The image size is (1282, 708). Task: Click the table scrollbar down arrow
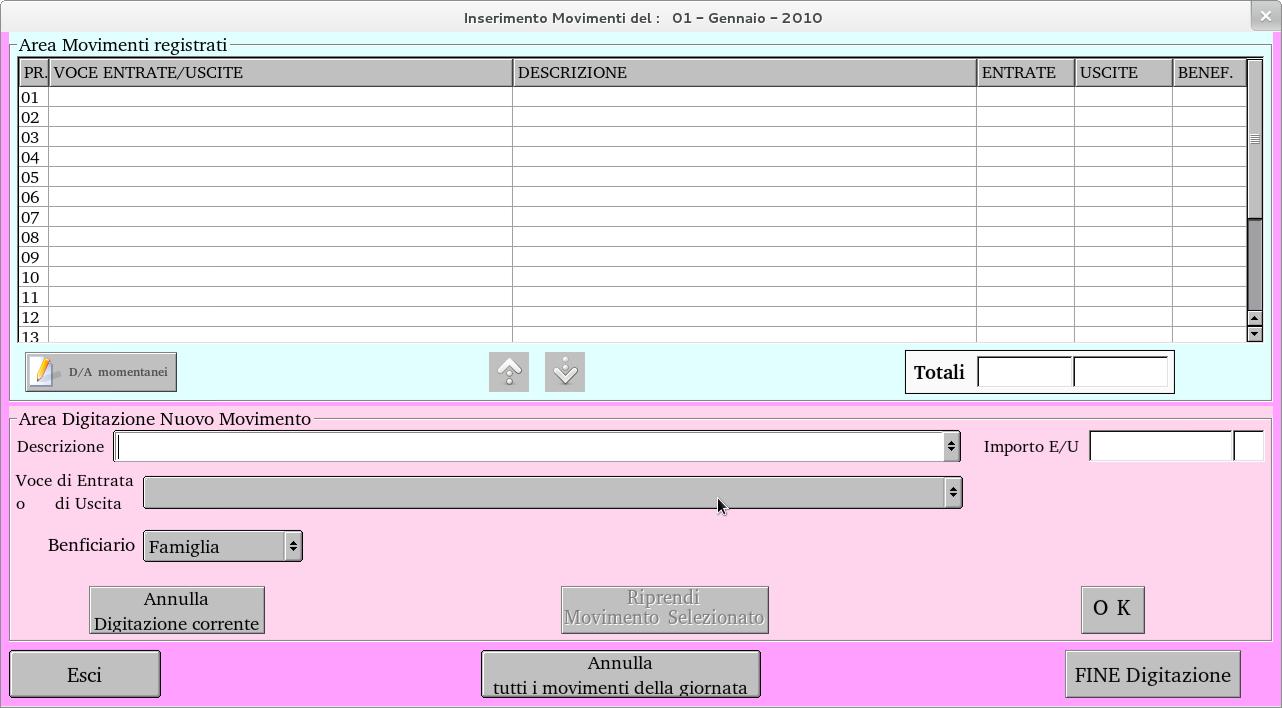point(1255,334)
